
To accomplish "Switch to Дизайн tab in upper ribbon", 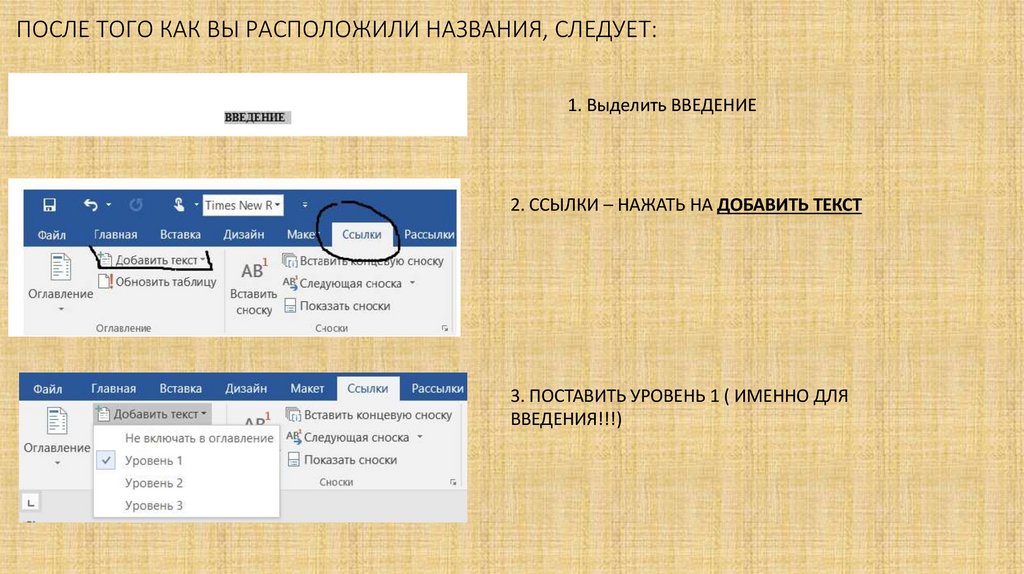I will 244,234.
